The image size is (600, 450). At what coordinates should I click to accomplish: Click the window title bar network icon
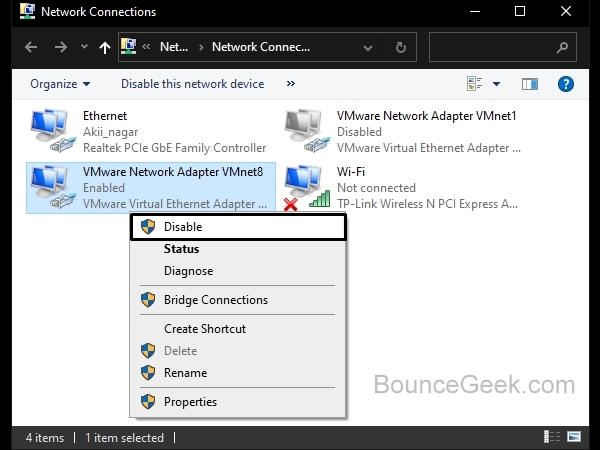[28, 11]
